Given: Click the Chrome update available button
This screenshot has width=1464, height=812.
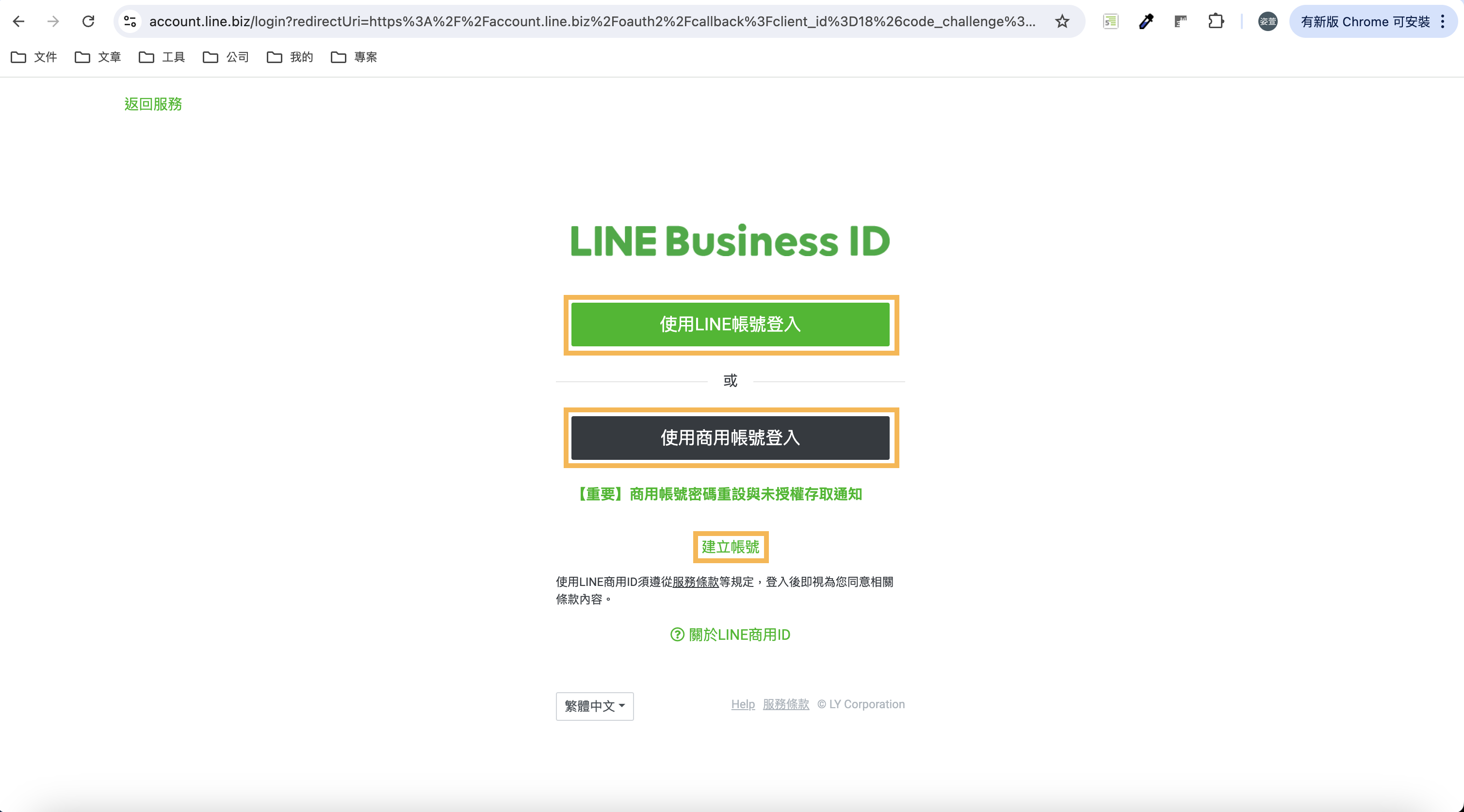Looking at the screenshot, I should click(1365, 22).
